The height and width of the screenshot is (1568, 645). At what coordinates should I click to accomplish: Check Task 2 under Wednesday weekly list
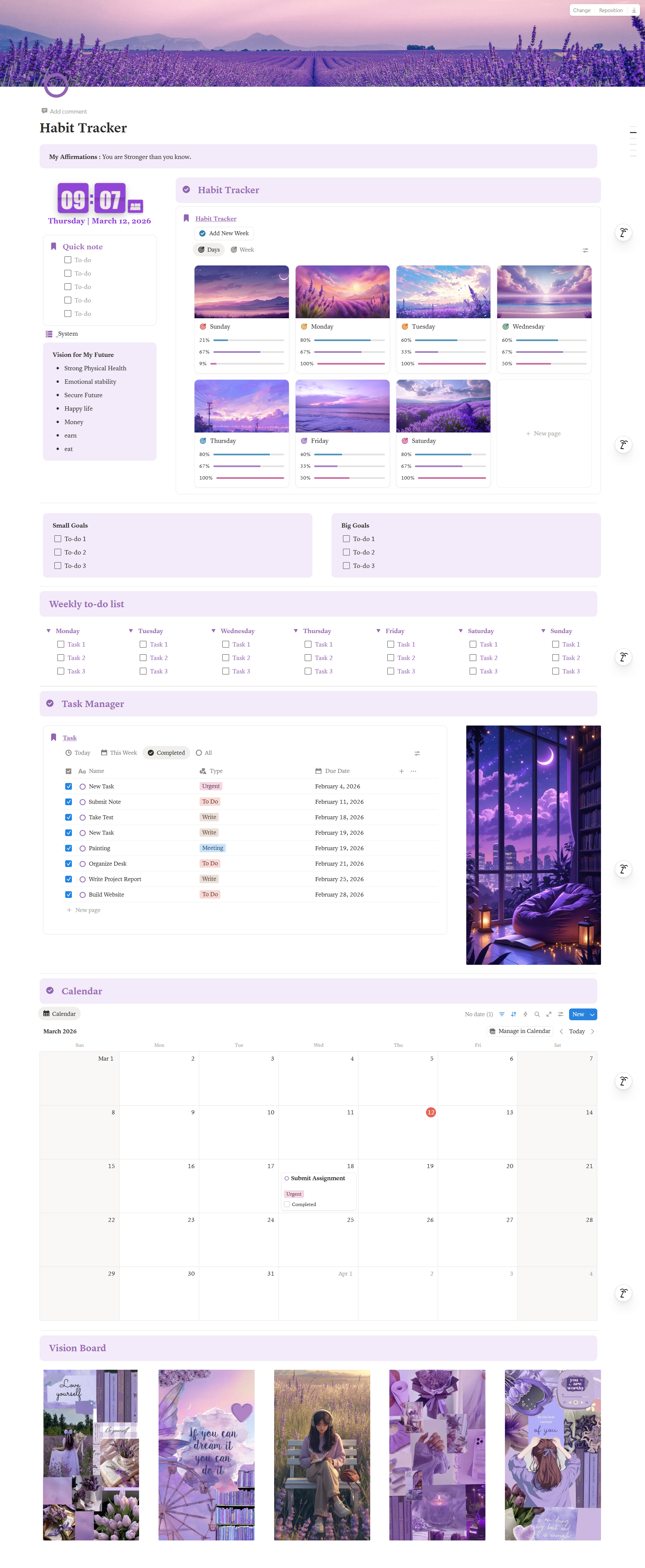[225, 657]
